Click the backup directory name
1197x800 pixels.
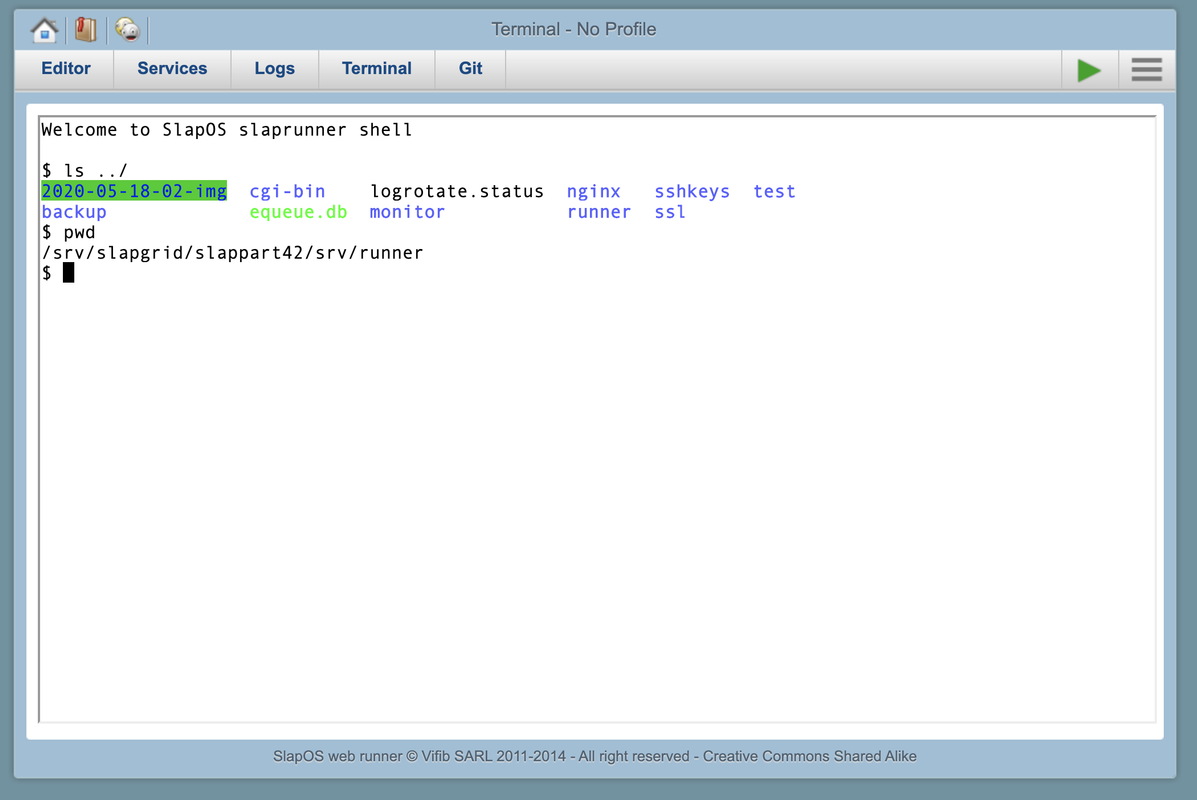pos(74,211)
